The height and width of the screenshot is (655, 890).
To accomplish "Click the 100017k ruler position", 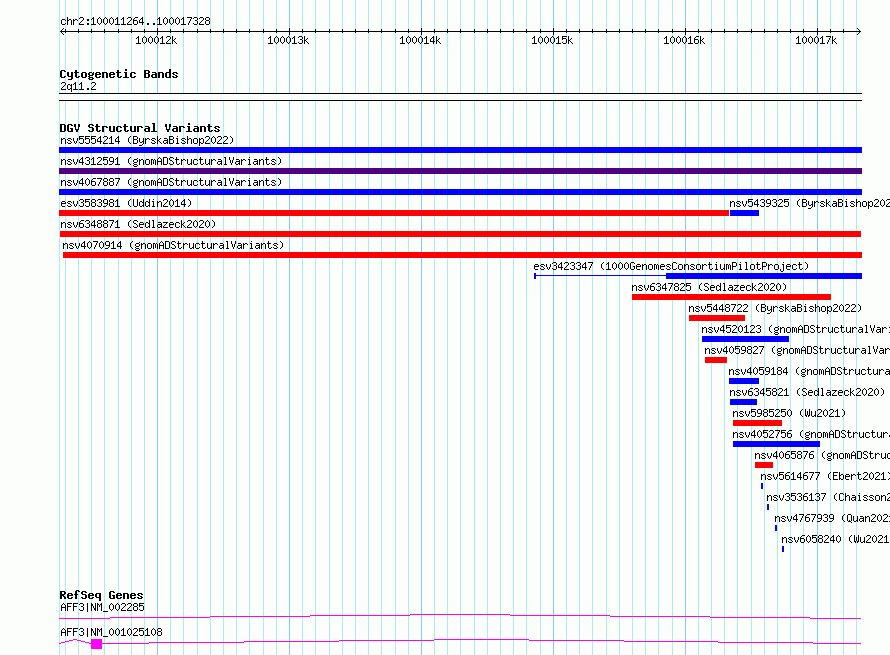I will (x=816, y=40).
